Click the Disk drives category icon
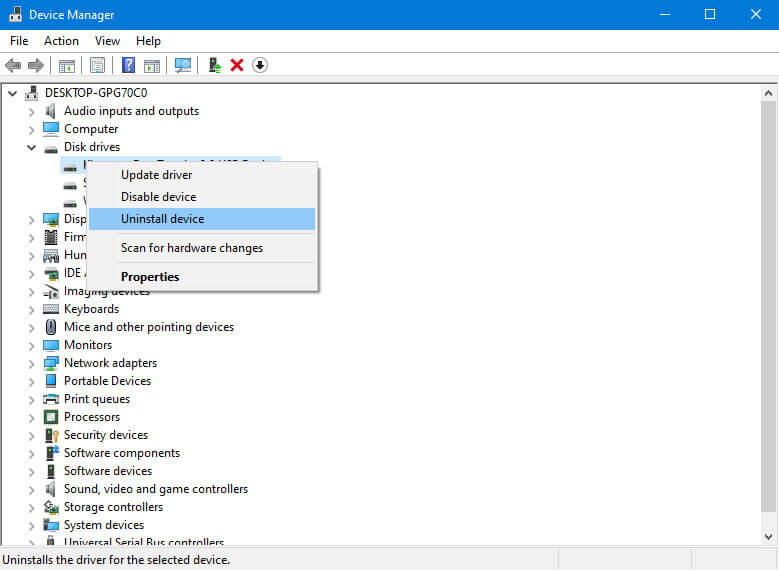Viewport: 779px width, 570px height. (51, 148)
